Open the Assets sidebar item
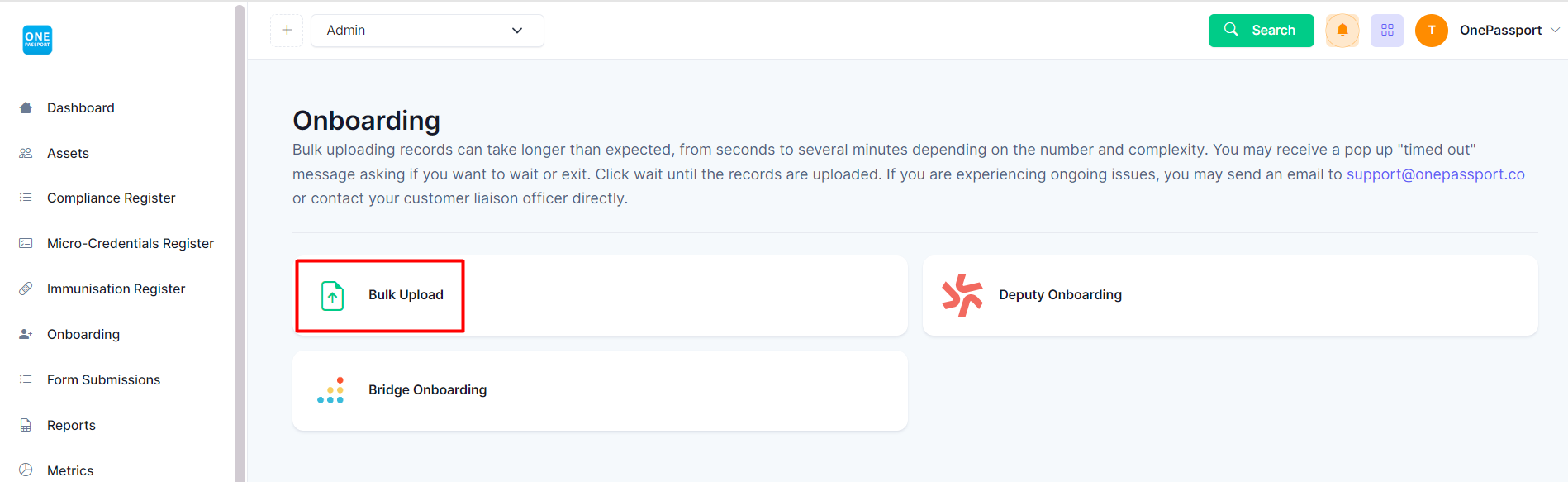1568x482 pixels. point(68,153)
